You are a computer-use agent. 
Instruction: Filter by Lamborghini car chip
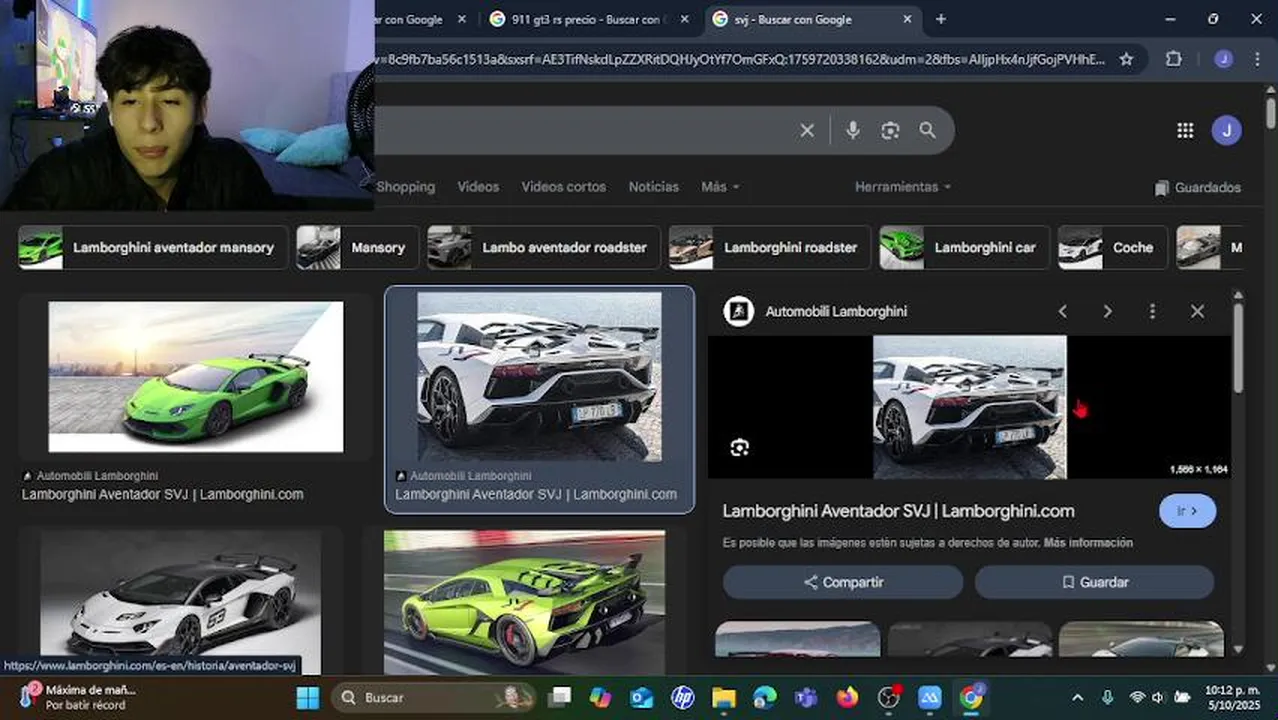pos(964,247)
